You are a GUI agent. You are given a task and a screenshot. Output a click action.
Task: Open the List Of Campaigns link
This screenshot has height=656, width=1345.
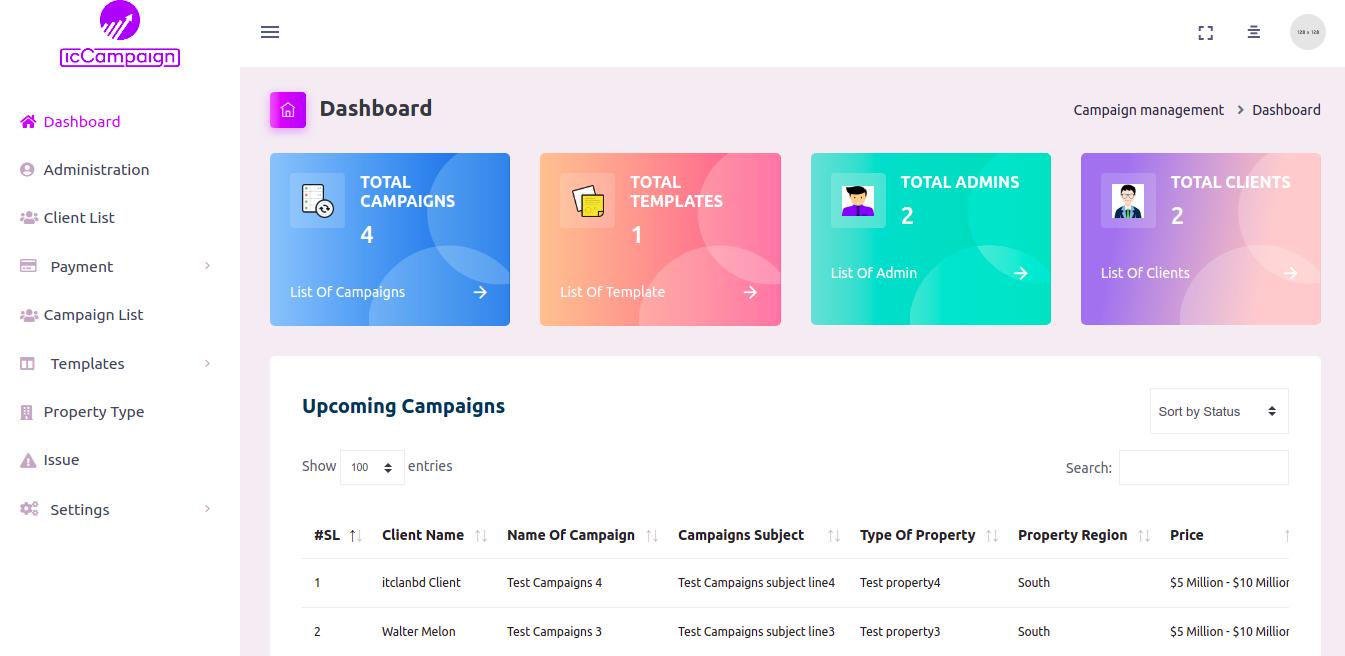click(347, 292)
